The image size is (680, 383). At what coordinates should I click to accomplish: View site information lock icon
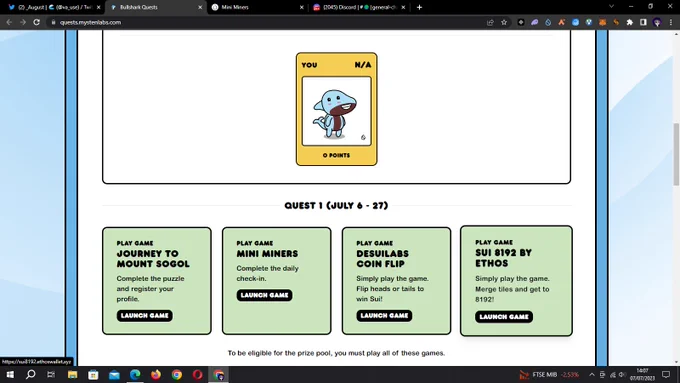click(53, 22)
